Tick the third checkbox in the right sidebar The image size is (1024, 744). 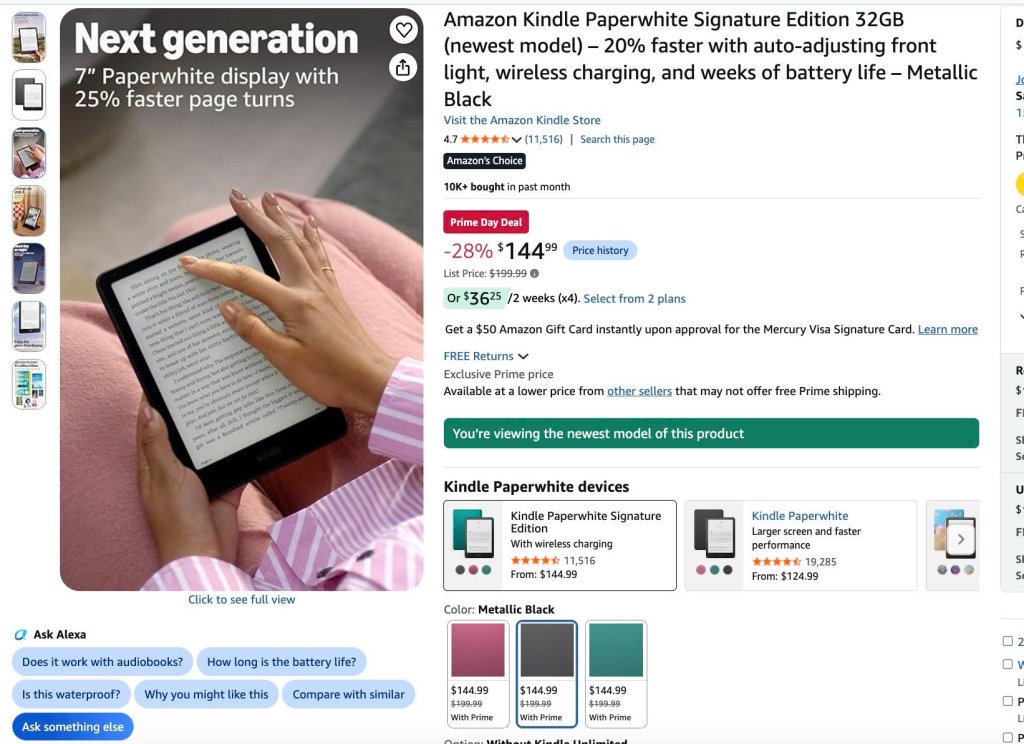[x=1008, y=702]
